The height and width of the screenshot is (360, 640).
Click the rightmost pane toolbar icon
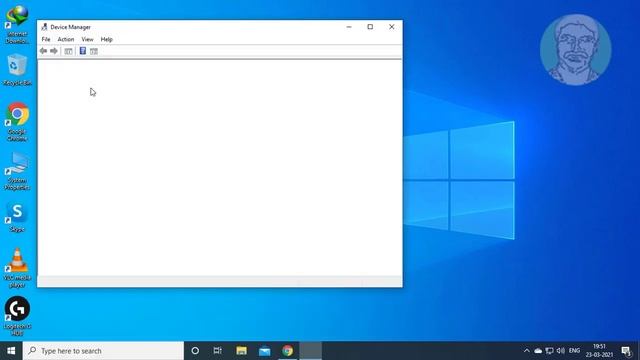coord(94,51)
